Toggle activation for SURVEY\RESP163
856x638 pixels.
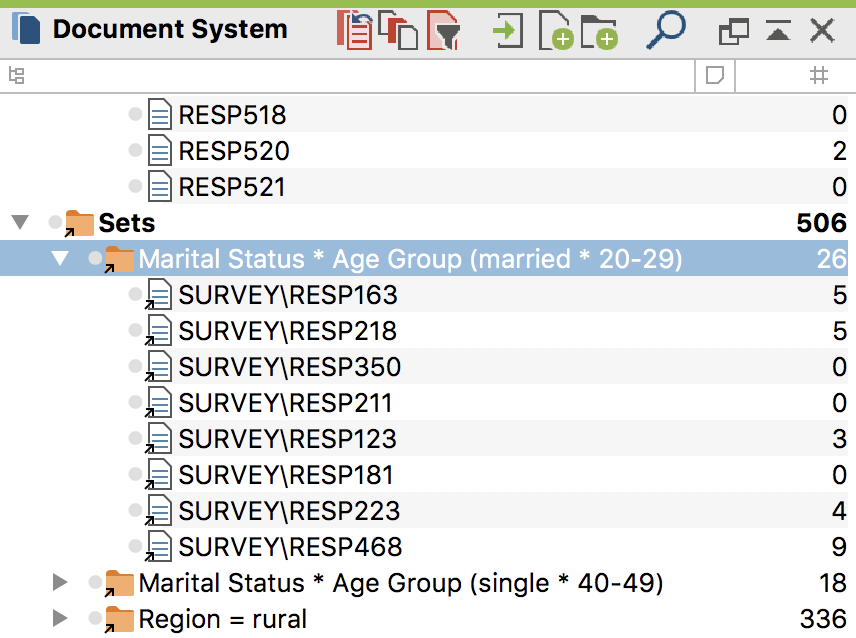[x=135, y=294]
